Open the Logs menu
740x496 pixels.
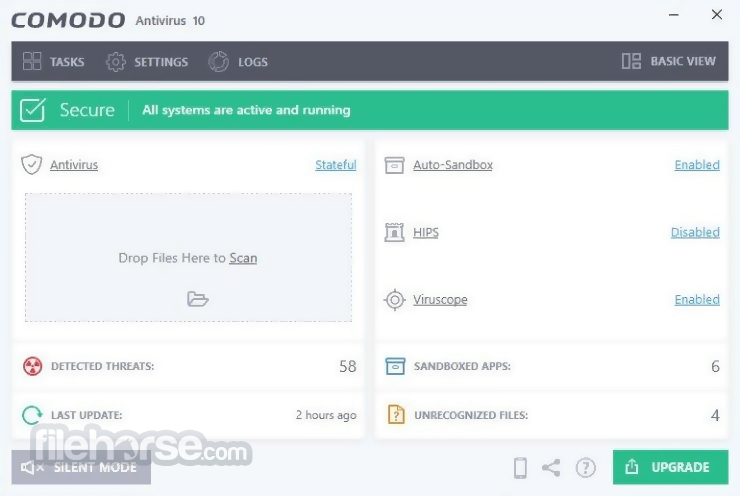238,61
